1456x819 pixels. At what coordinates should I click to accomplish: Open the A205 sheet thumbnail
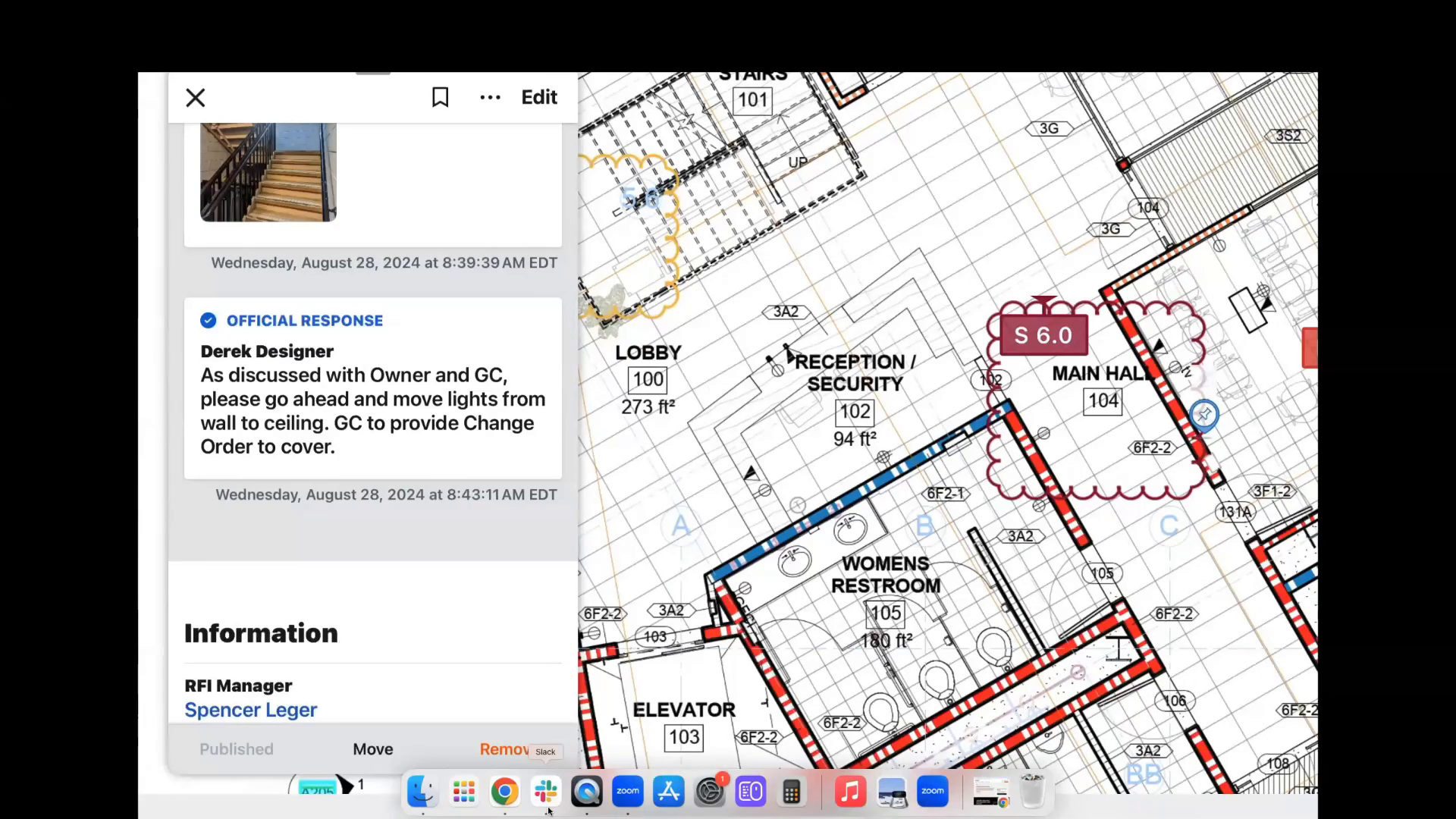[318, 786]
